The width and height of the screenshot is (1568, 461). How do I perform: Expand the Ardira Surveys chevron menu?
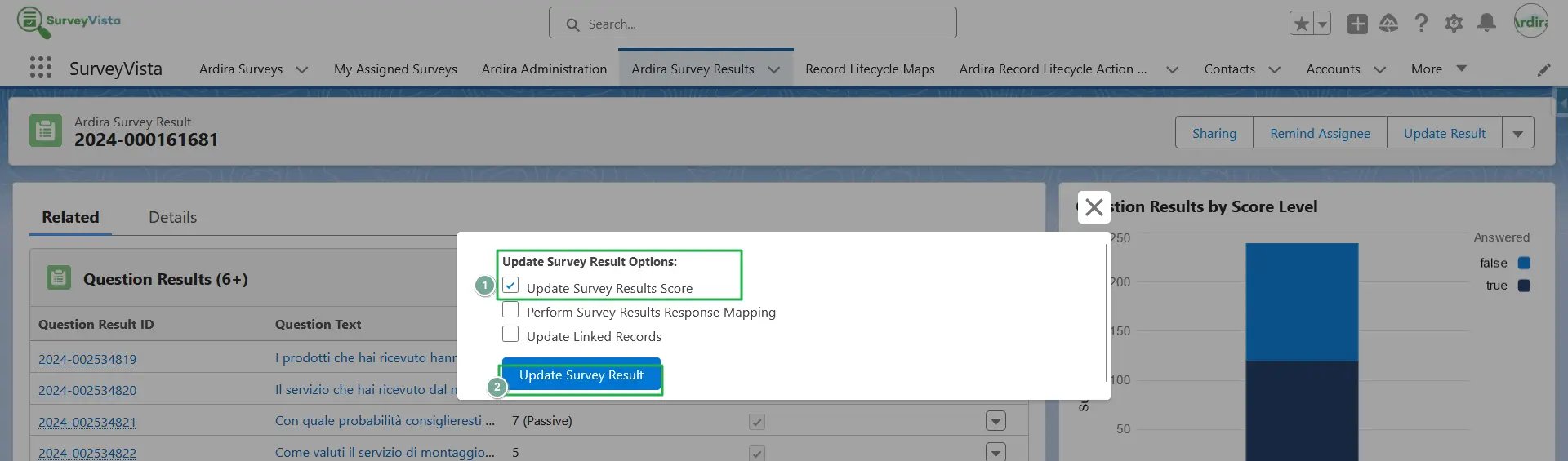(301, 70)
